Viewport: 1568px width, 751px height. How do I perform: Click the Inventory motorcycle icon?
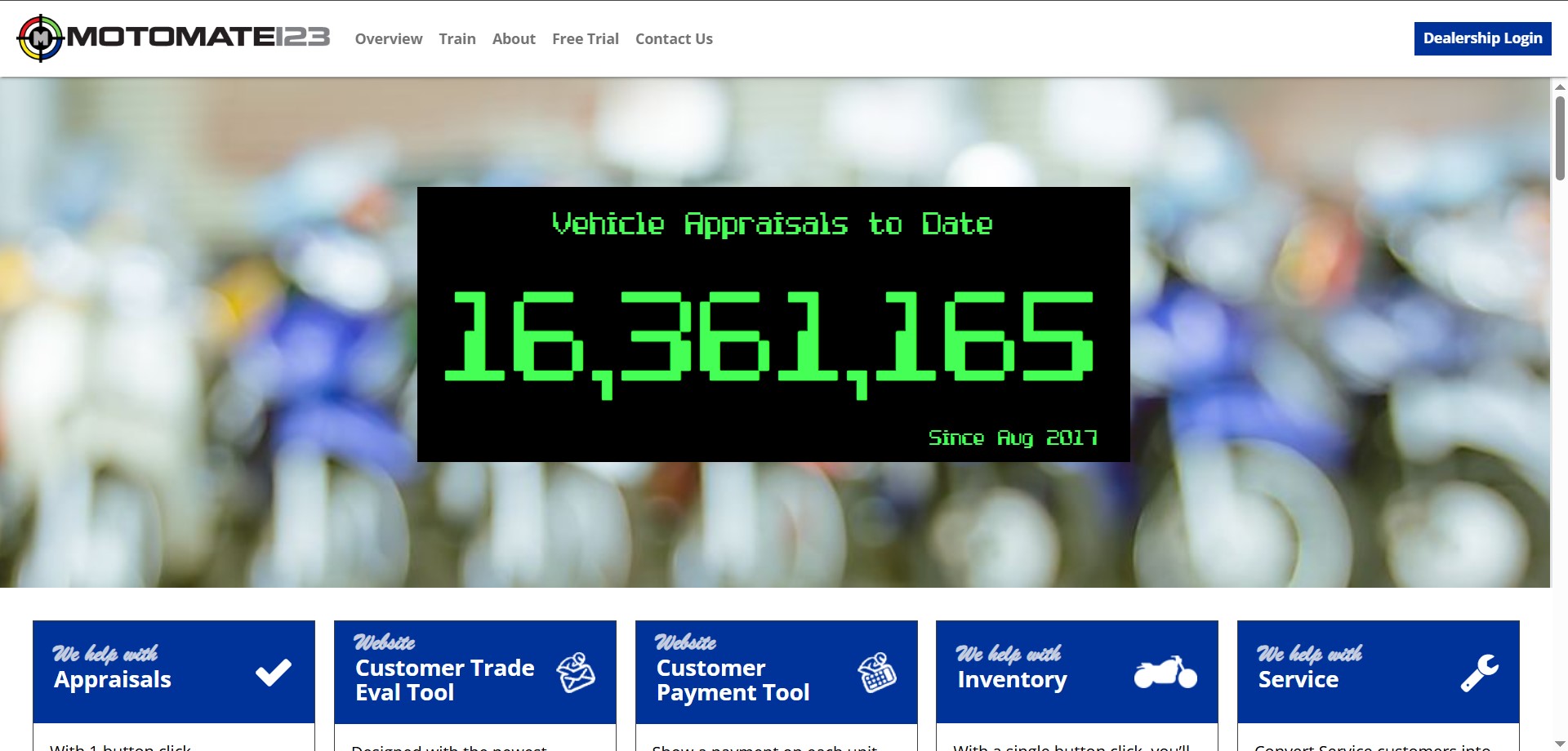tap(1165, 673)
